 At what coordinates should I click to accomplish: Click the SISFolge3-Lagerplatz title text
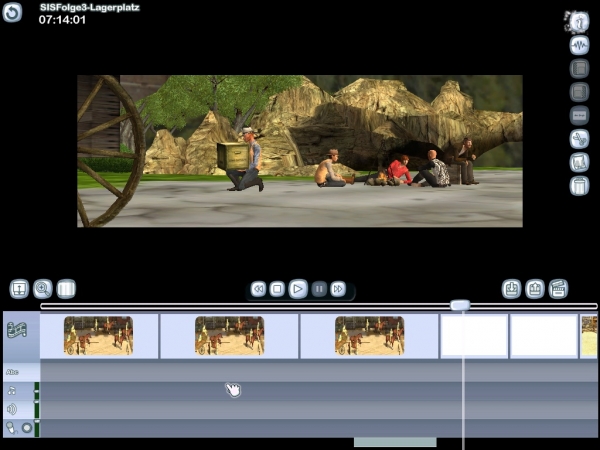click(90, 8)
